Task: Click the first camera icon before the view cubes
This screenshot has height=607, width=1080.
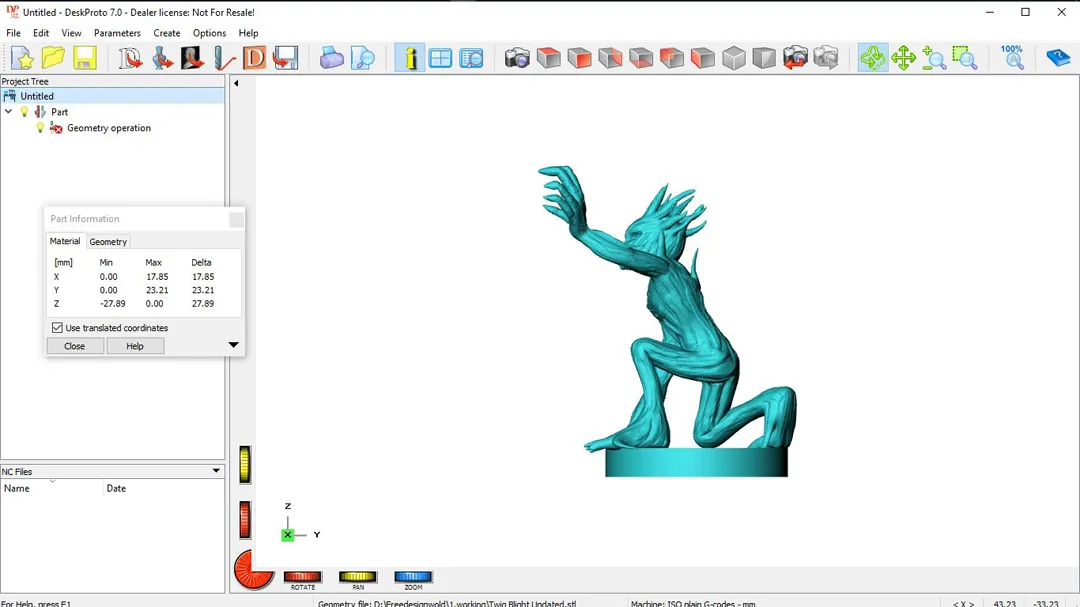Action: click(517, 58)
